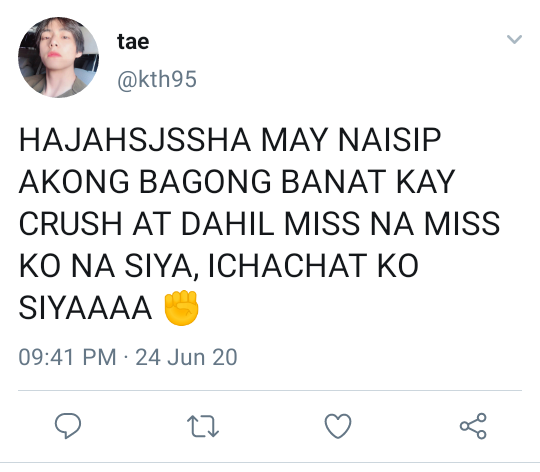This screenshot has width=540, height=472.
Task: Click the 09:41 PM timestamp
Action: click(x=67, y=357)
